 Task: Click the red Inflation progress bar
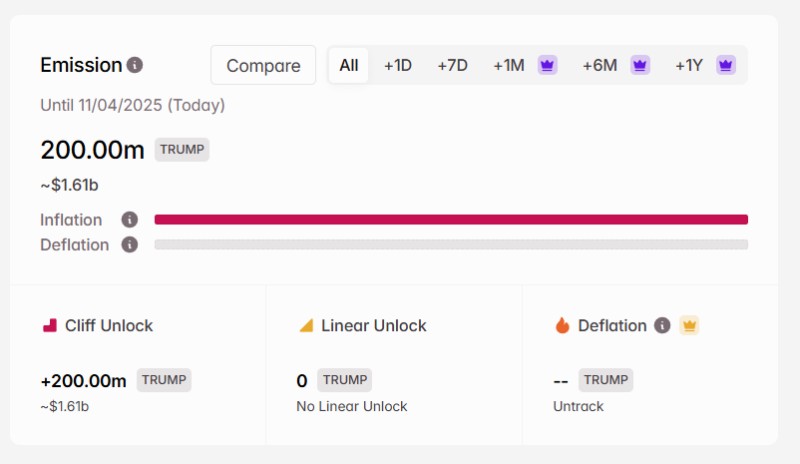pos(450,220)
